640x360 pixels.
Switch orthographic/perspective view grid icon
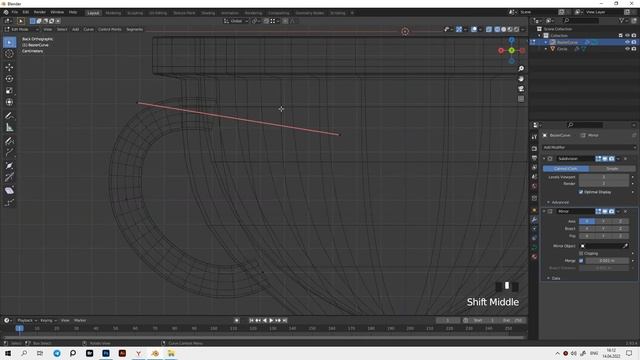tap(521, 99)
